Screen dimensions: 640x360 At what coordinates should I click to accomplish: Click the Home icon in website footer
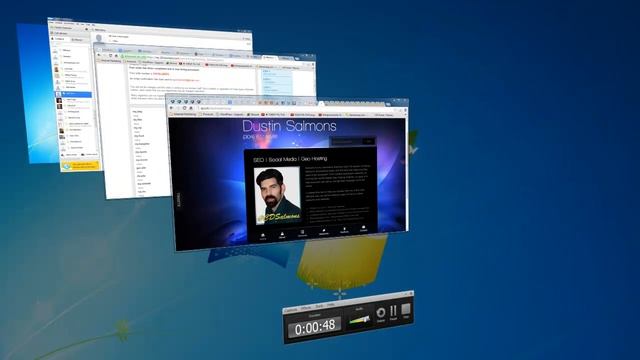click(x=263, y=237)
